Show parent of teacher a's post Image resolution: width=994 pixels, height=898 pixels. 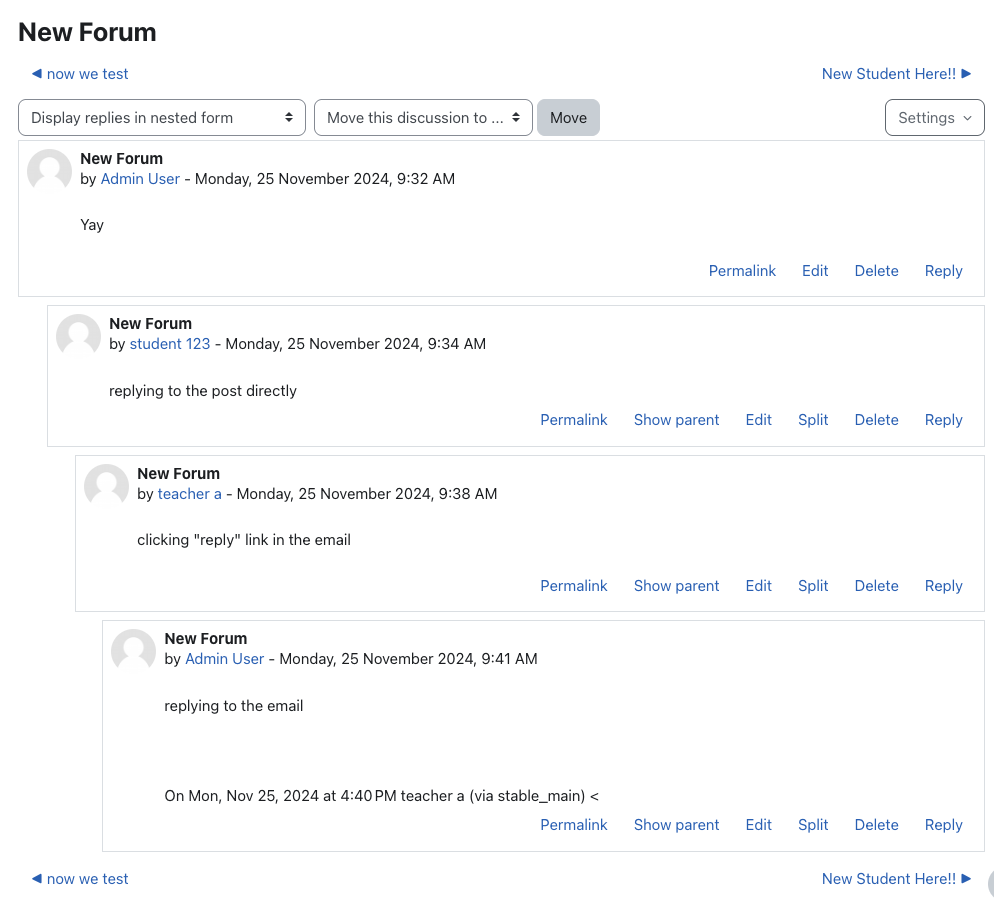[x=676, y=586]
